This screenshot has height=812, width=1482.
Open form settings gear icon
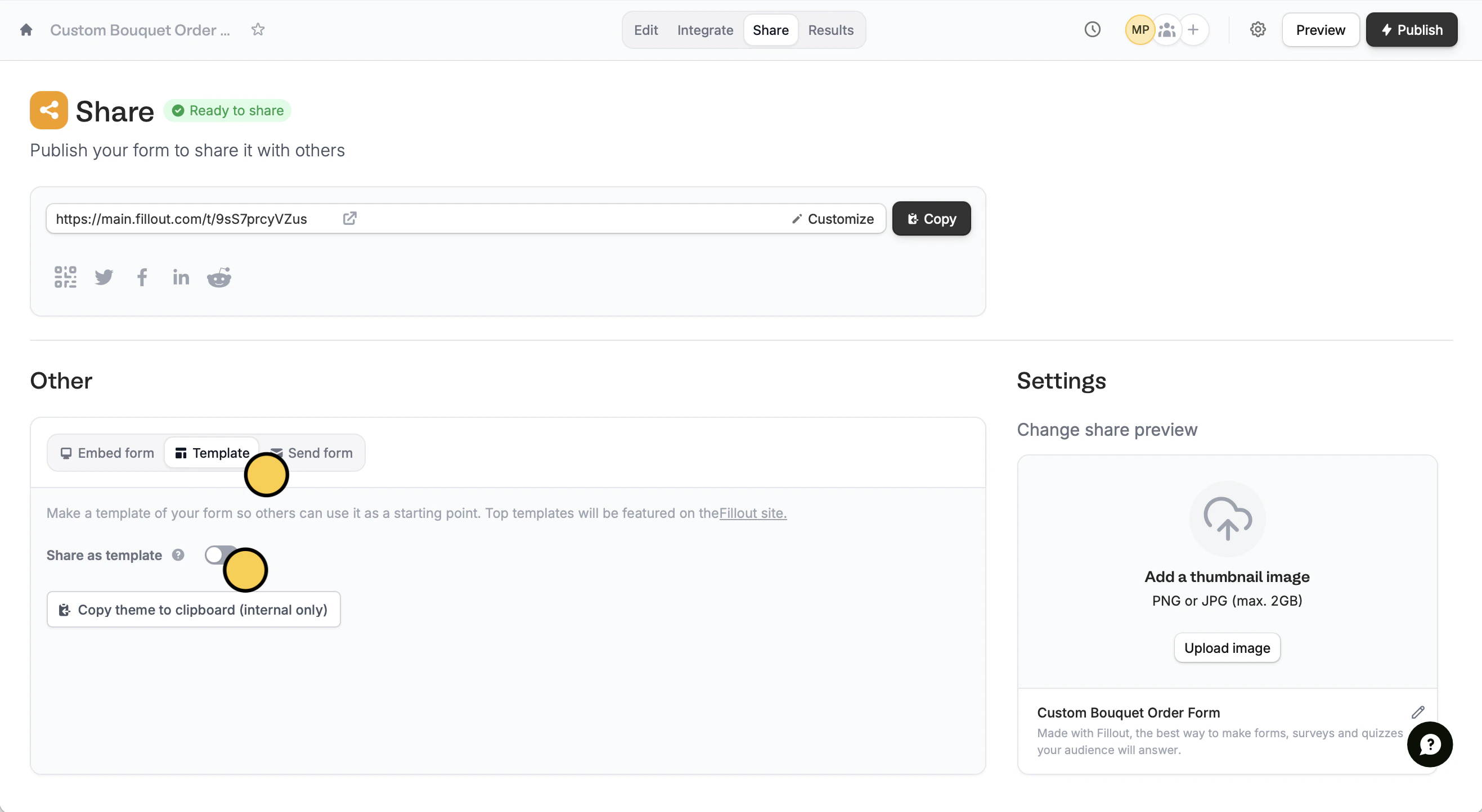click(x=1258, y=30)
